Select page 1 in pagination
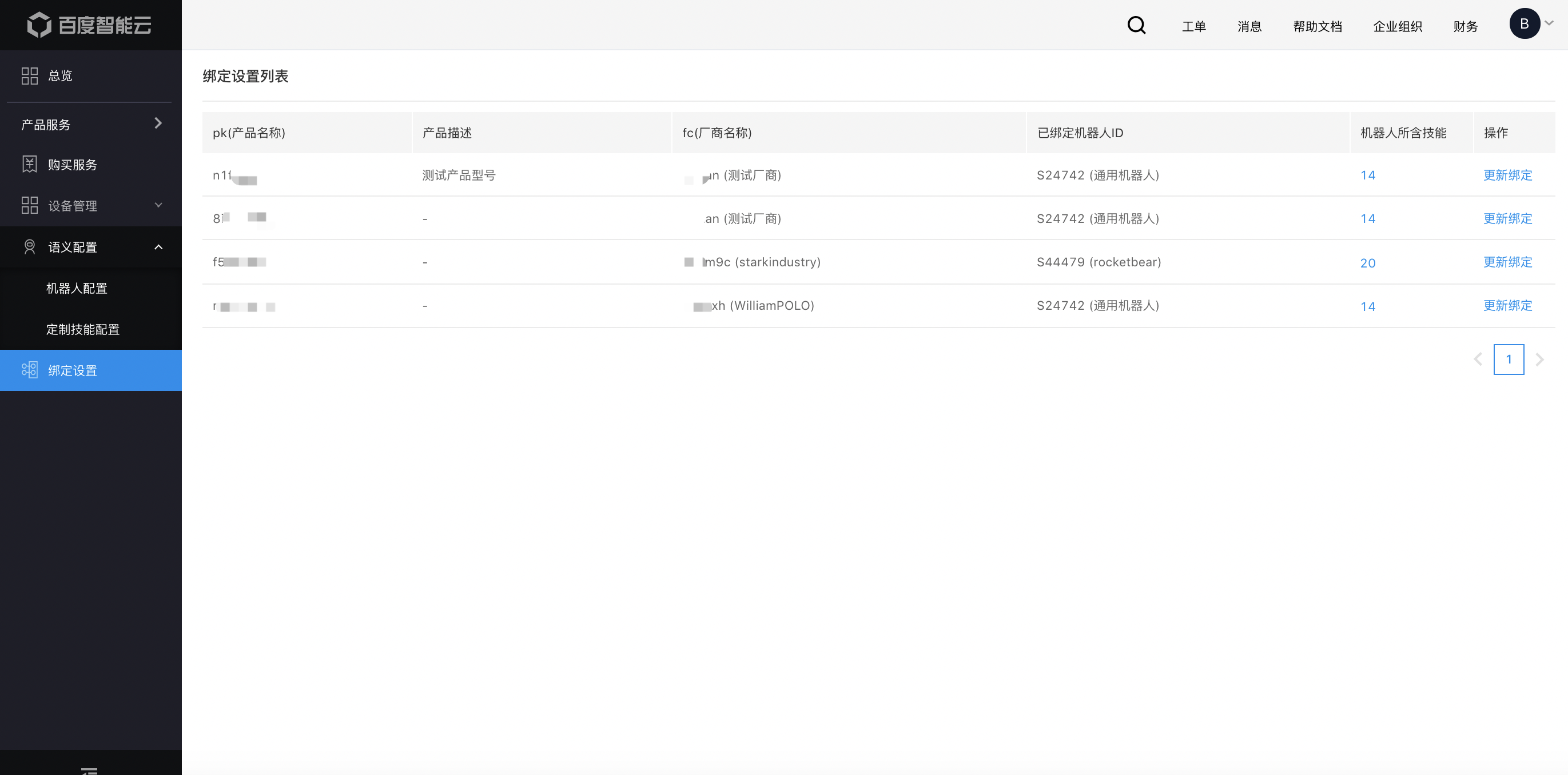The height and width of the screenshot is (775, 1568). point(1508,359)
